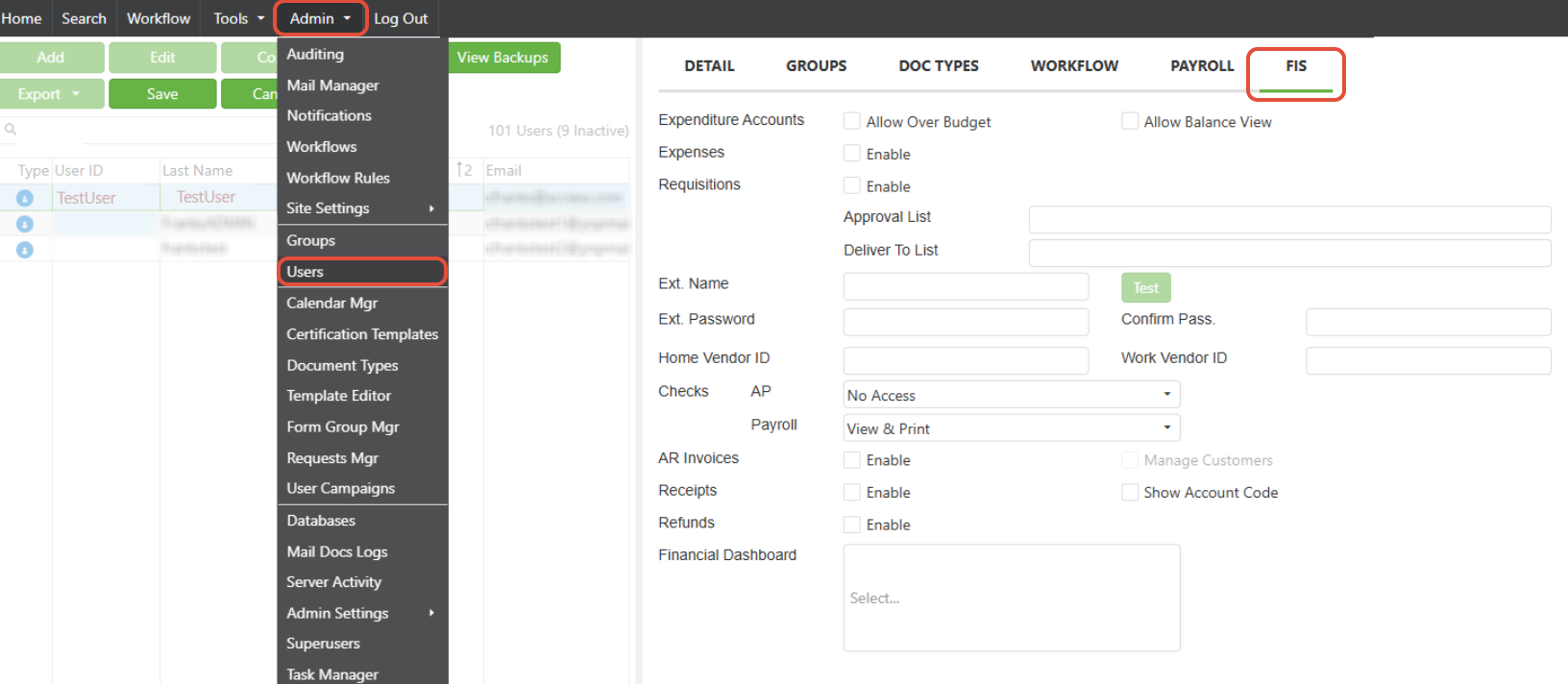Click into Approval List field
Image resolution: width=1568 pixels, height=684 pixels.
1289,219
